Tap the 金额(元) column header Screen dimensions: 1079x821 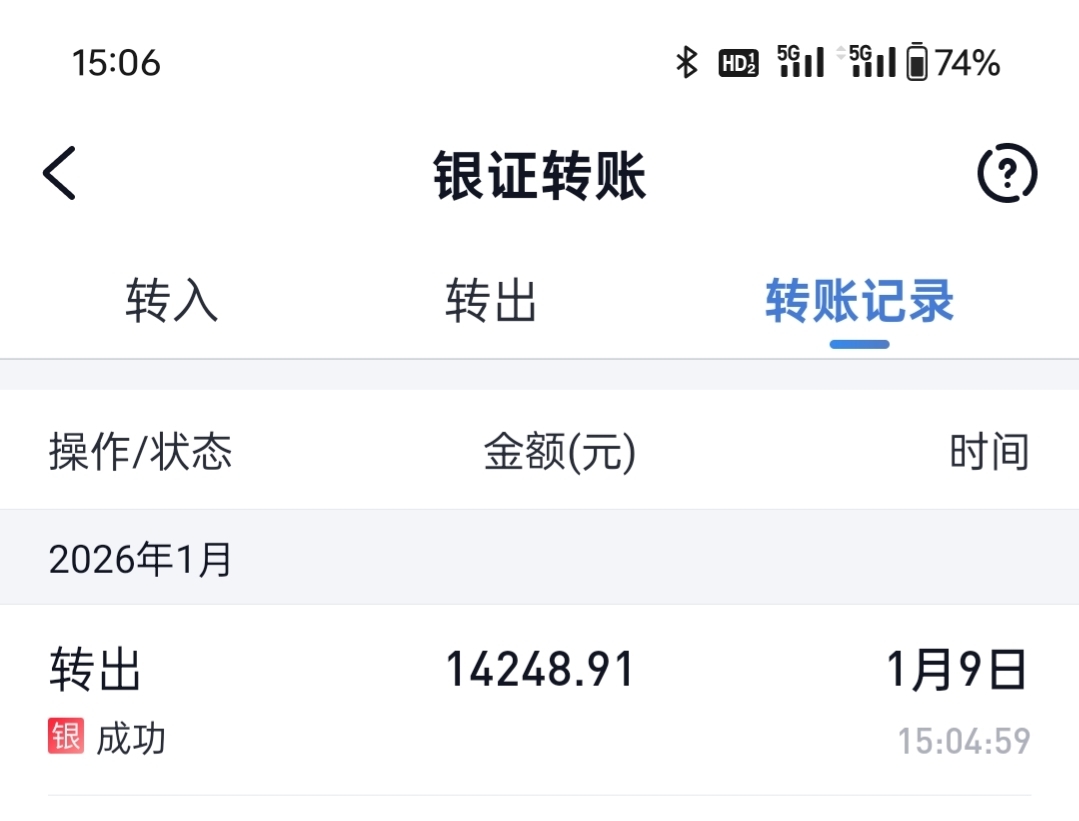pos(560,452)
